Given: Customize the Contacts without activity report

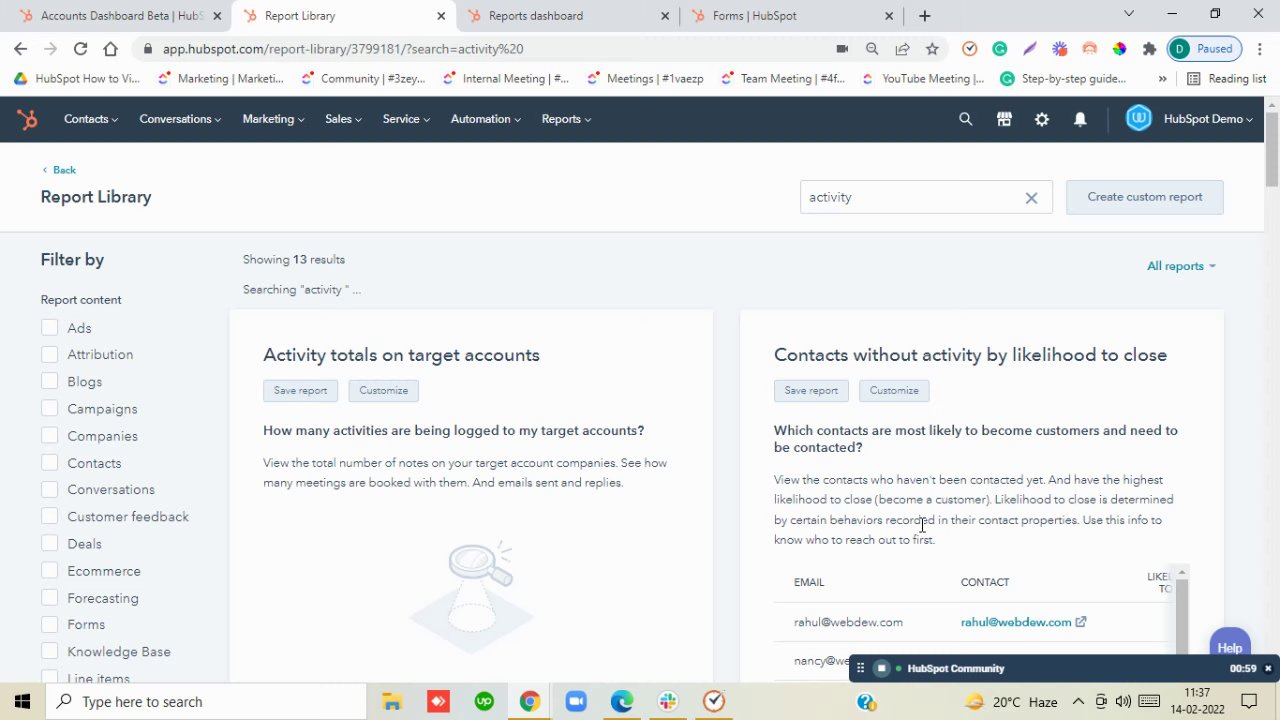Looking at the screenshot, I should pyautogui.click(x=894, y=390).
